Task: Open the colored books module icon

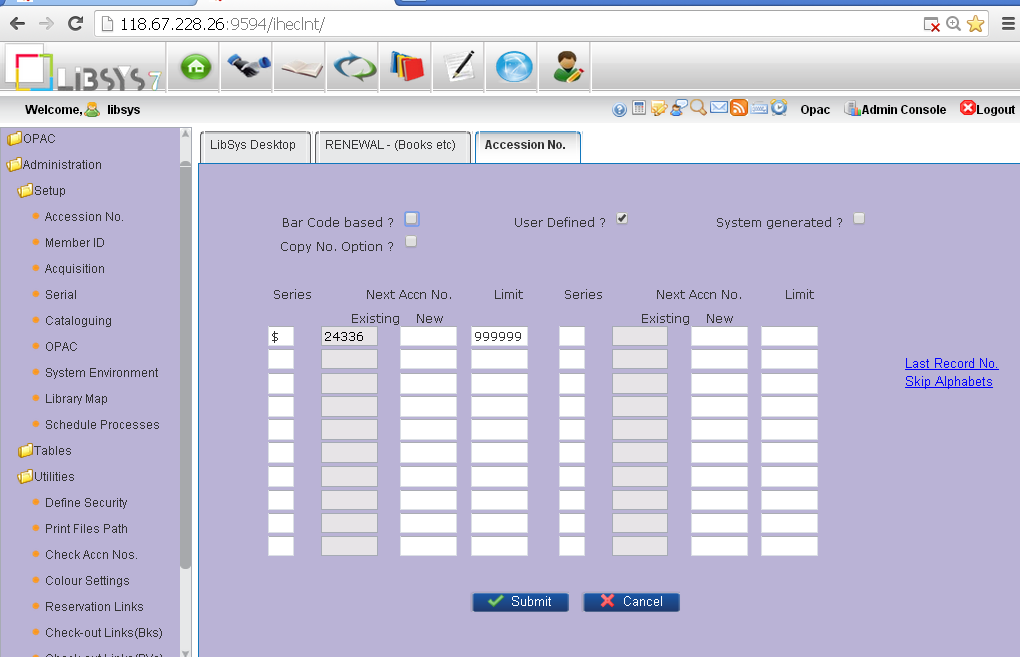Action: [x=405, y=66]
